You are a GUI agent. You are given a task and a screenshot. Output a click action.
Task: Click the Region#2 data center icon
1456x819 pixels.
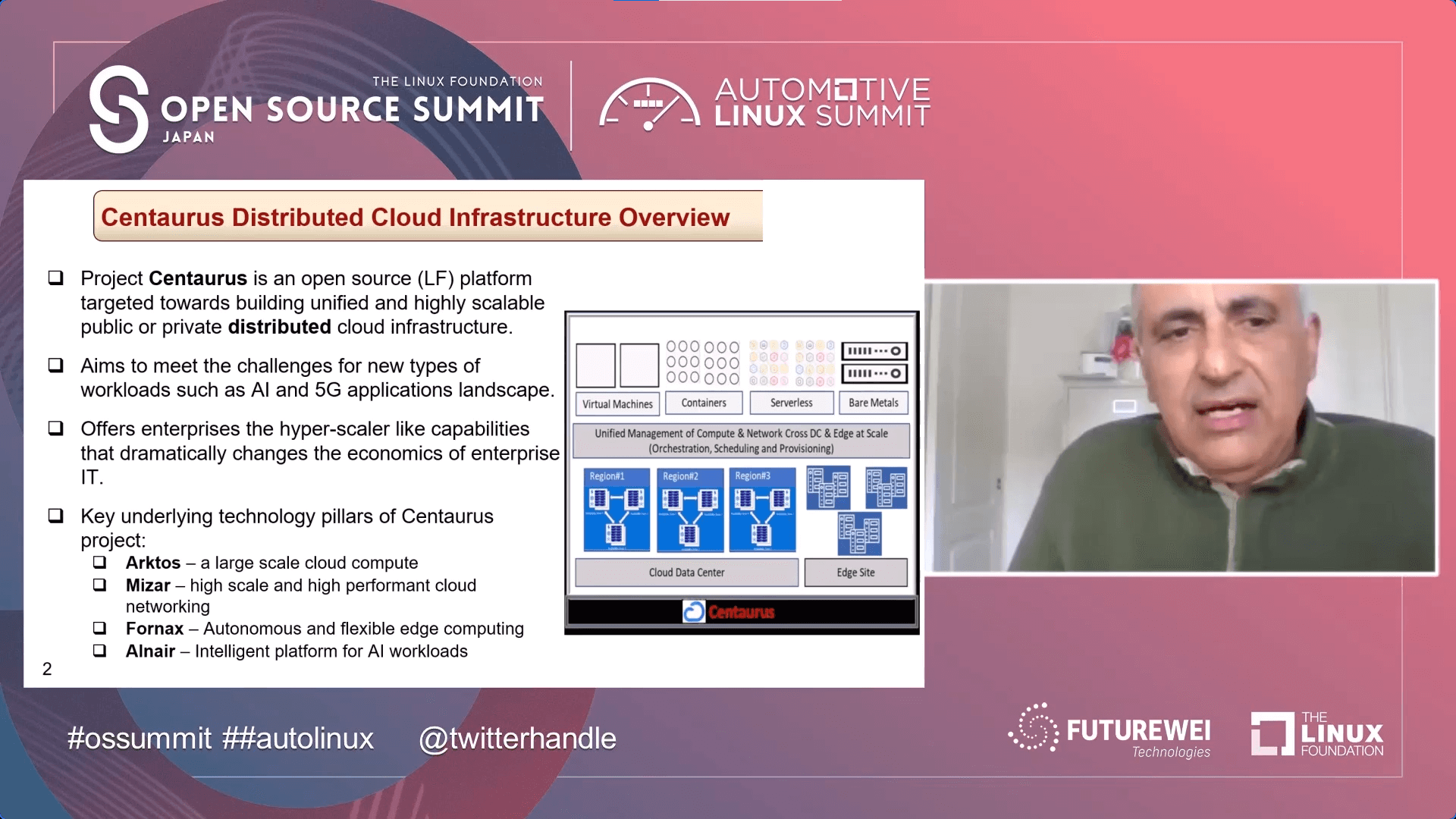pyautogui.click(x=690, y=510)
